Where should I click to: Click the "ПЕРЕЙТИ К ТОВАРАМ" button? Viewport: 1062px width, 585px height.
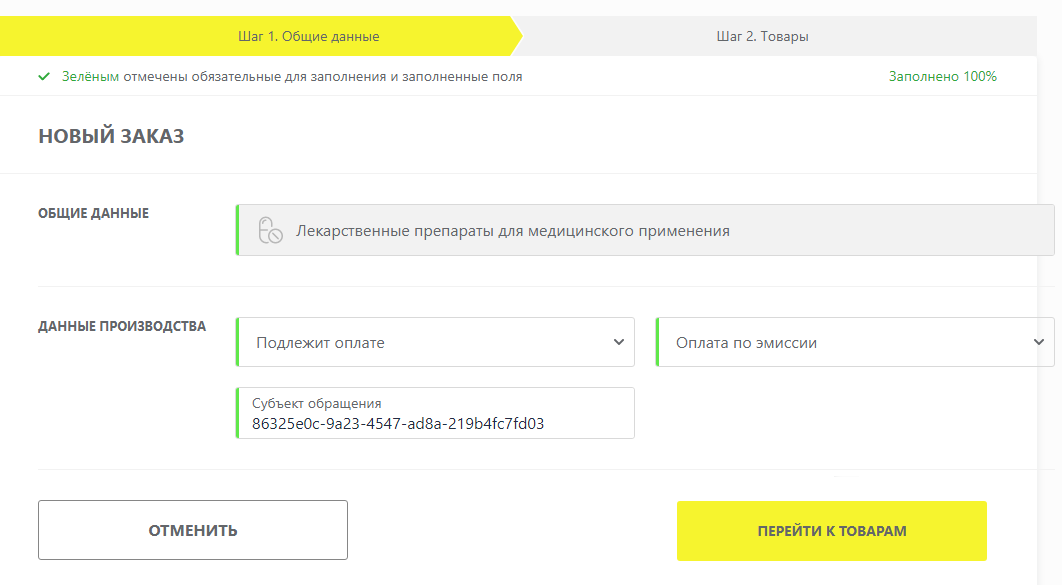pos(831,530)
